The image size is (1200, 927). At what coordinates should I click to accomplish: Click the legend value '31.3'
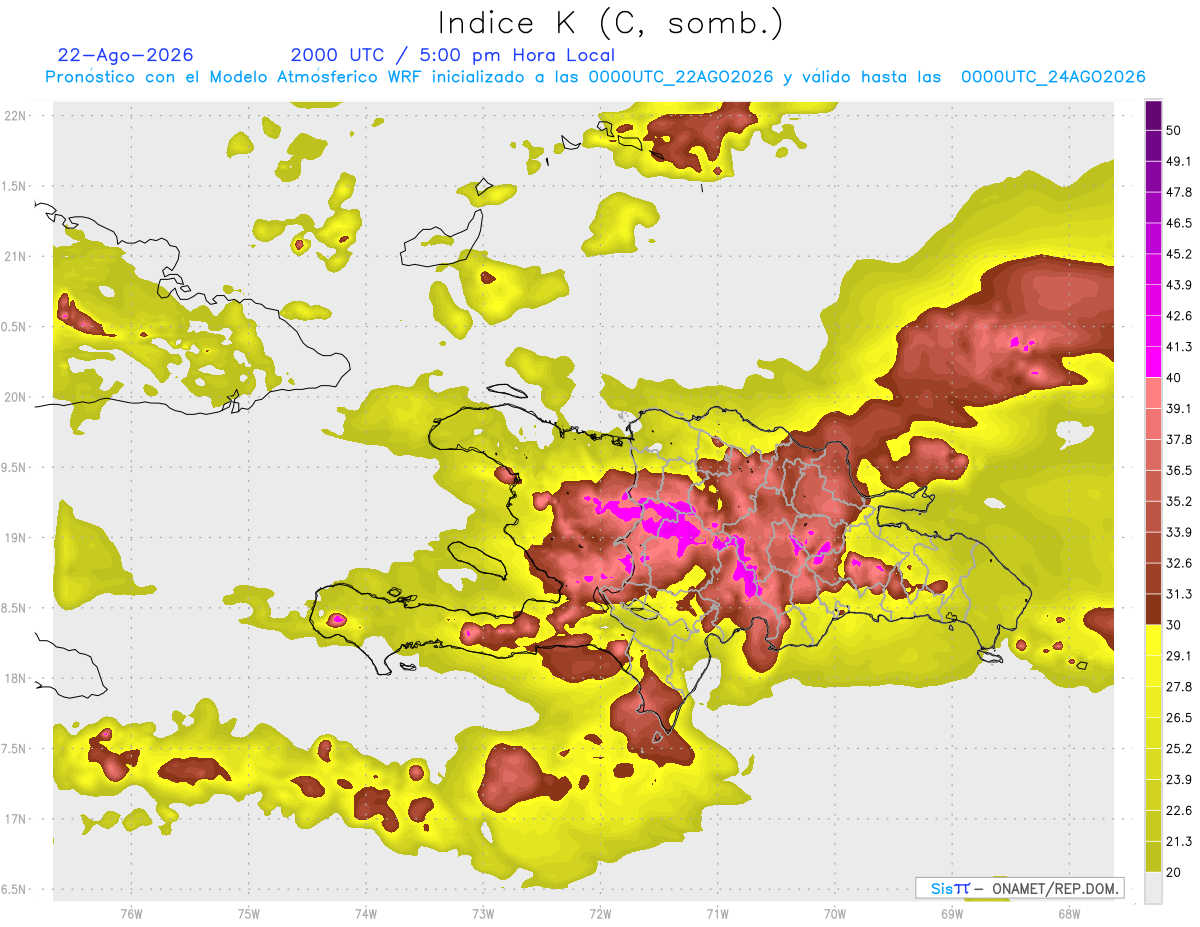(1178, 594)
